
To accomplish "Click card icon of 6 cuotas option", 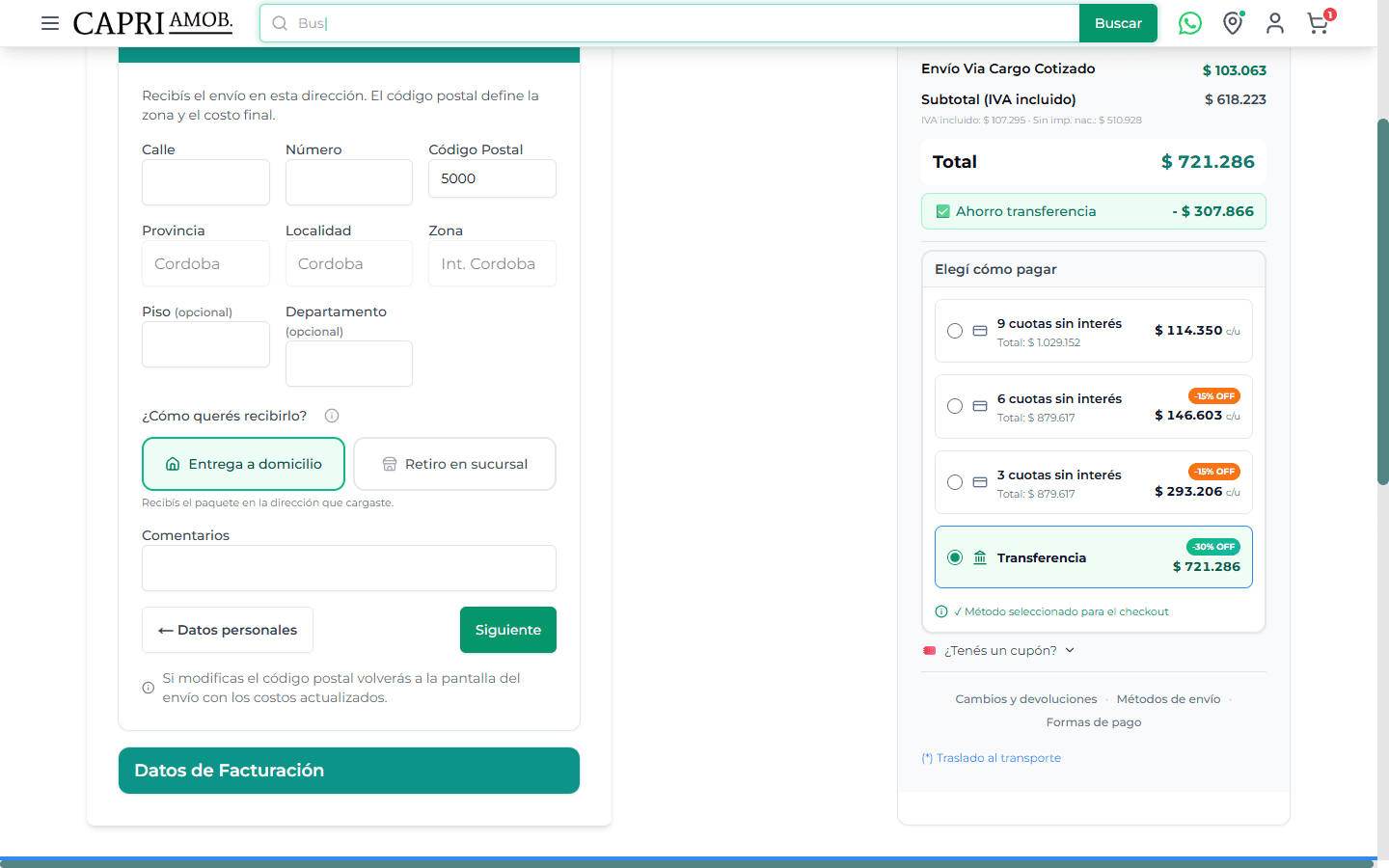I will [980, 406].
